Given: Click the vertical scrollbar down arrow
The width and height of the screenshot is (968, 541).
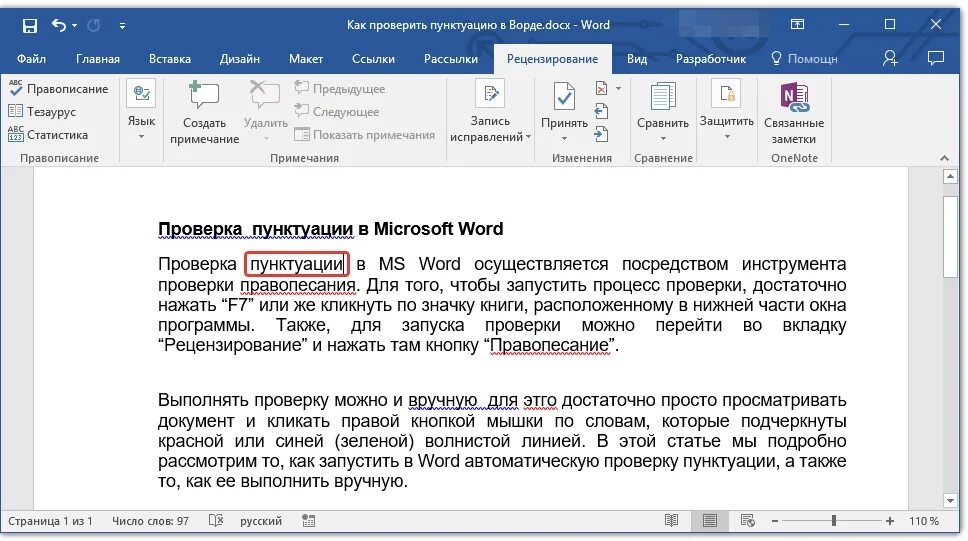Looking at the screenshot, I should point(950,500).
